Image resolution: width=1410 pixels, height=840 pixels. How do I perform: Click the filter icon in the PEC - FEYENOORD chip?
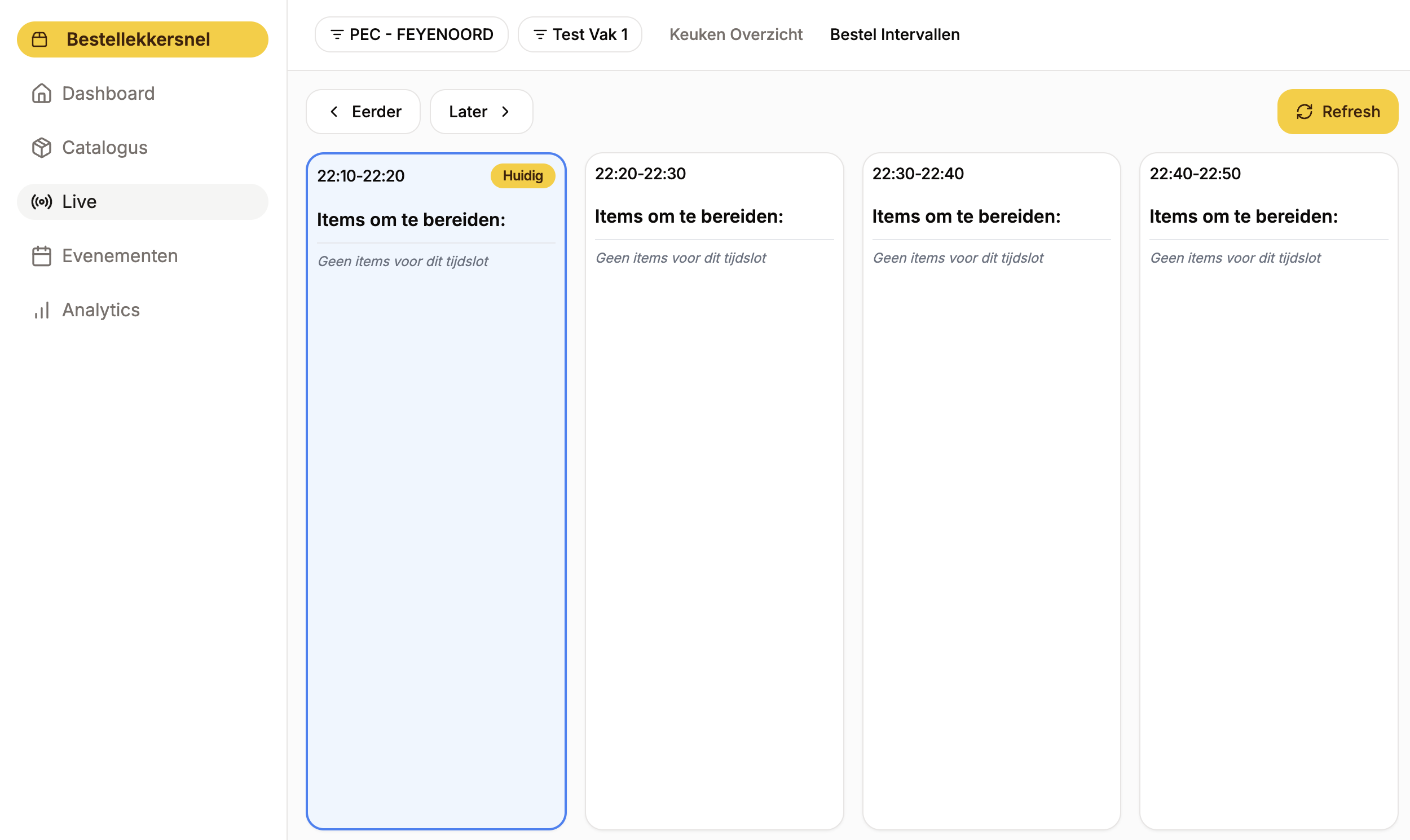pyautogui.click(x=337, y=34)
